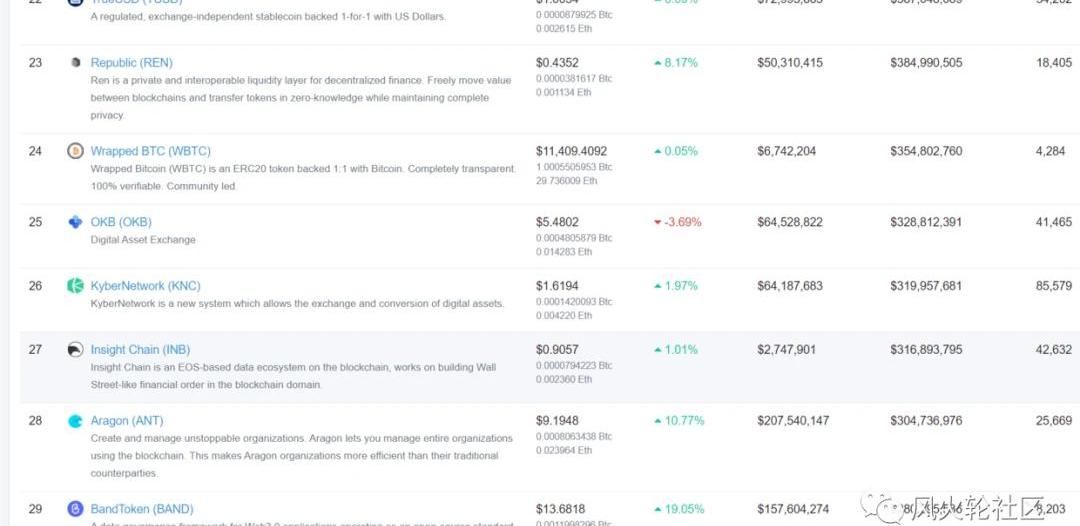Click the Wrapped BTC orange coin icon
This screenshot has height=526, width=1080.
tap(75, 151)
